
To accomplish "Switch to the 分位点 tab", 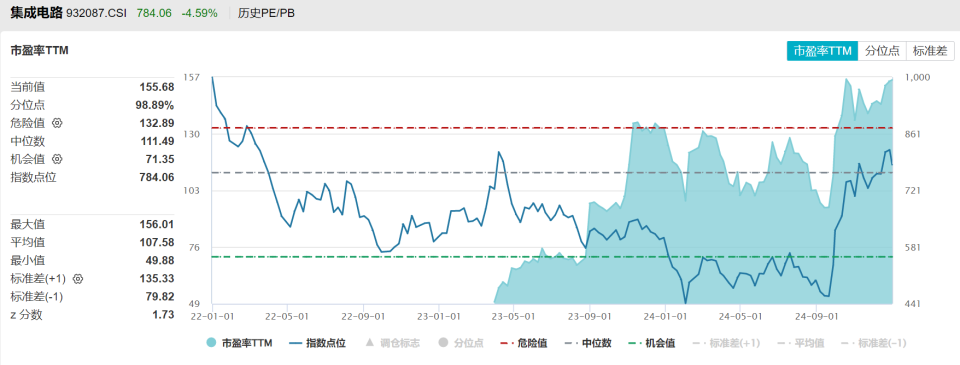I will click(882, 51).
